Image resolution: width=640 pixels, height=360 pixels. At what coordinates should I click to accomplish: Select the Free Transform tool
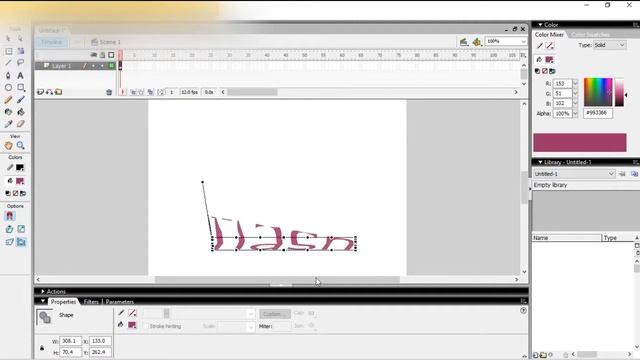point(8,51)
